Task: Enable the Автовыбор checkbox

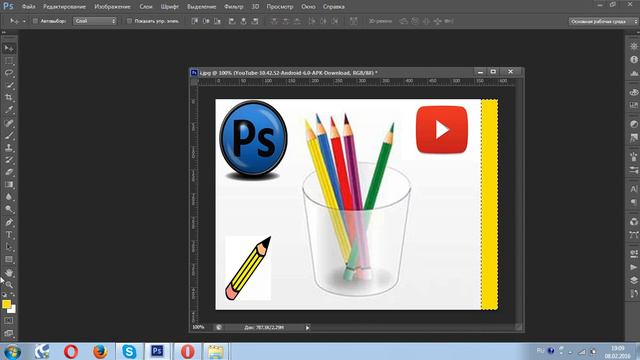Action: 35,21
